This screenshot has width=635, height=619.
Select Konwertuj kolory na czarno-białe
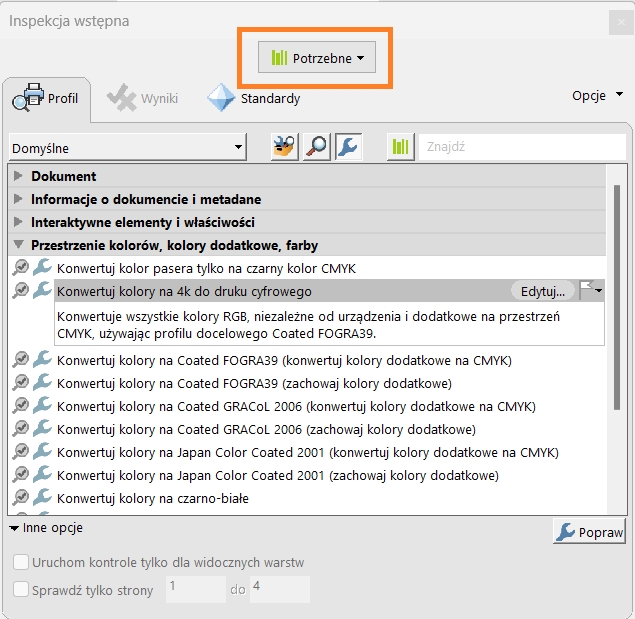click(x=153, y=498)
